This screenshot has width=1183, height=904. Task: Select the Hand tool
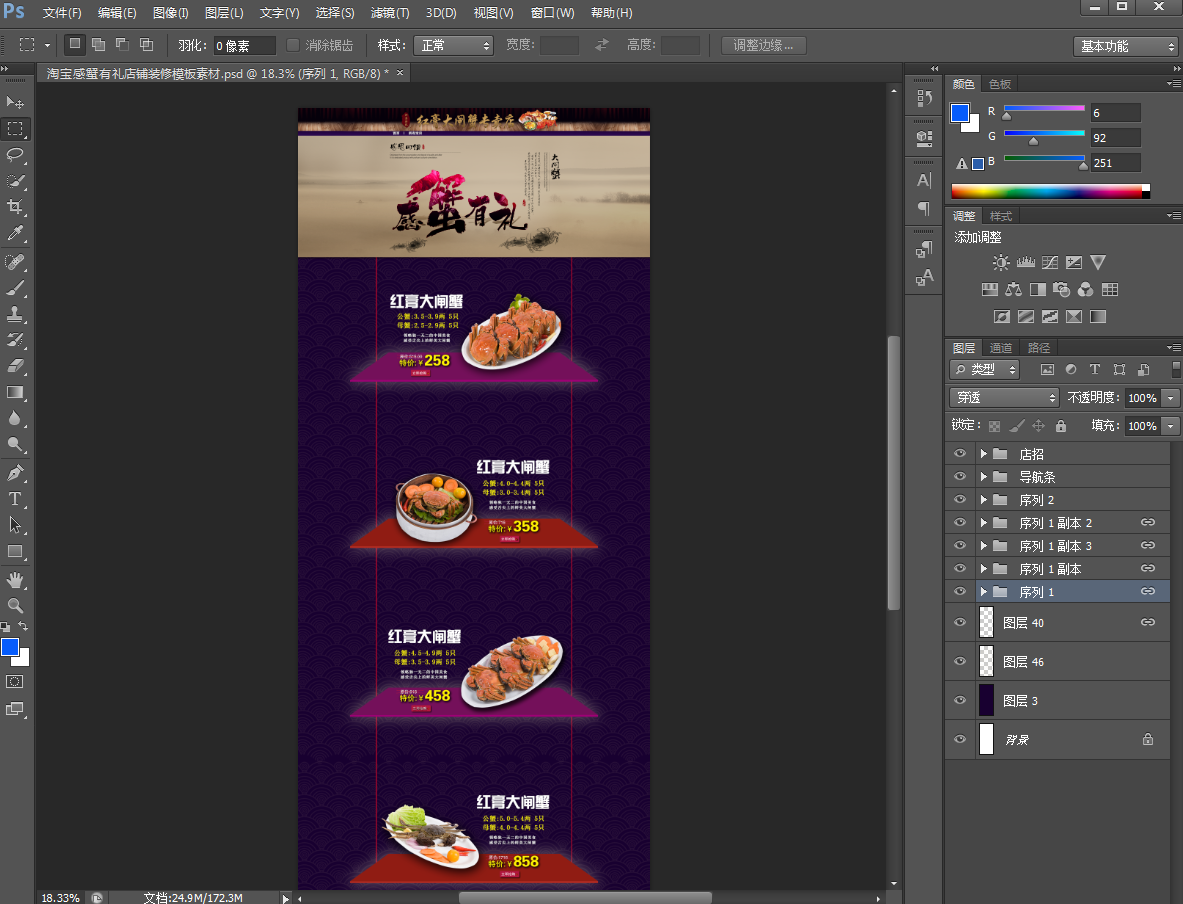(x=16, y=580)
